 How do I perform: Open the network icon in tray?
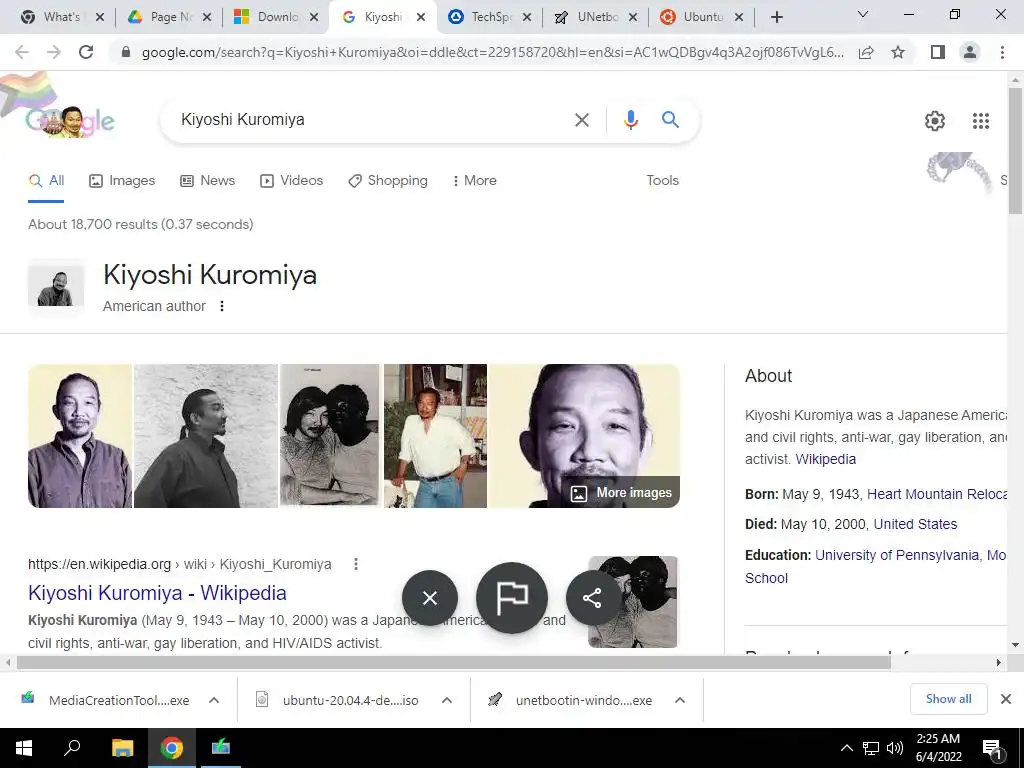(x=871, y=748)
